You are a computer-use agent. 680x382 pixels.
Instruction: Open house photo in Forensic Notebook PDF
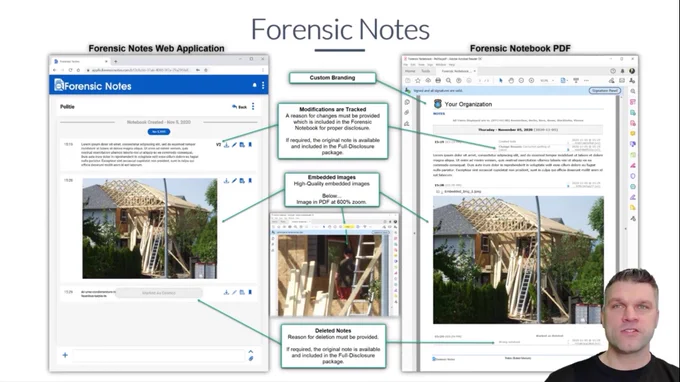click(518, 260)
